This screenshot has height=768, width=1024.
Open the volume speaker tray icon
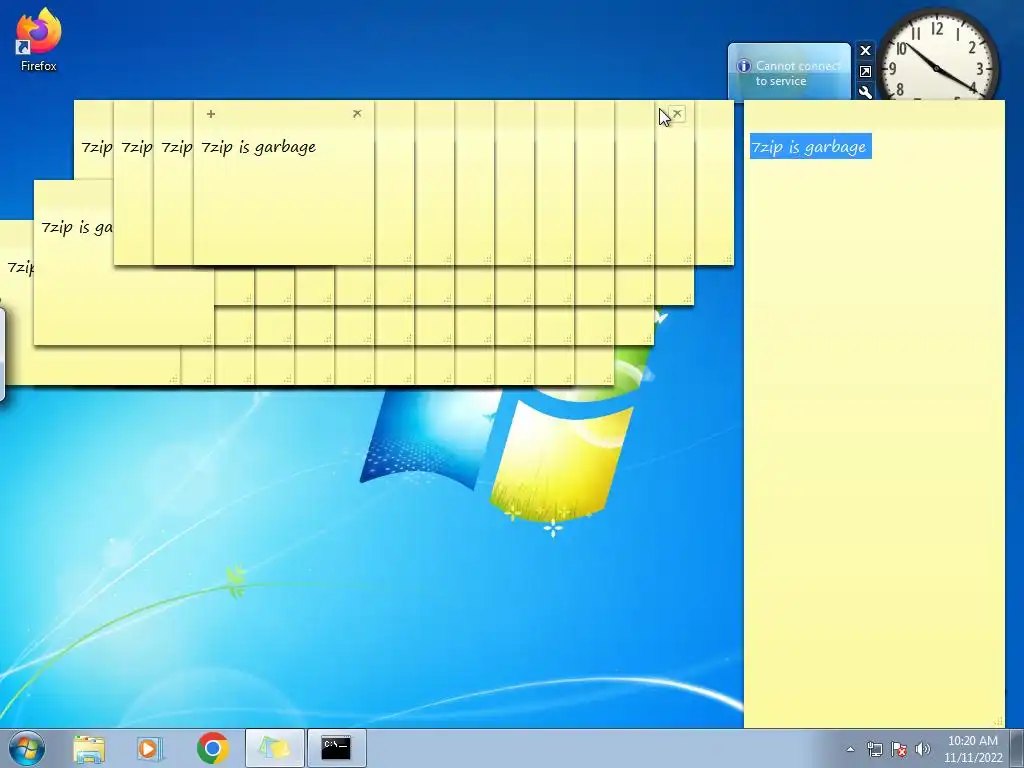tap(923, 749)
